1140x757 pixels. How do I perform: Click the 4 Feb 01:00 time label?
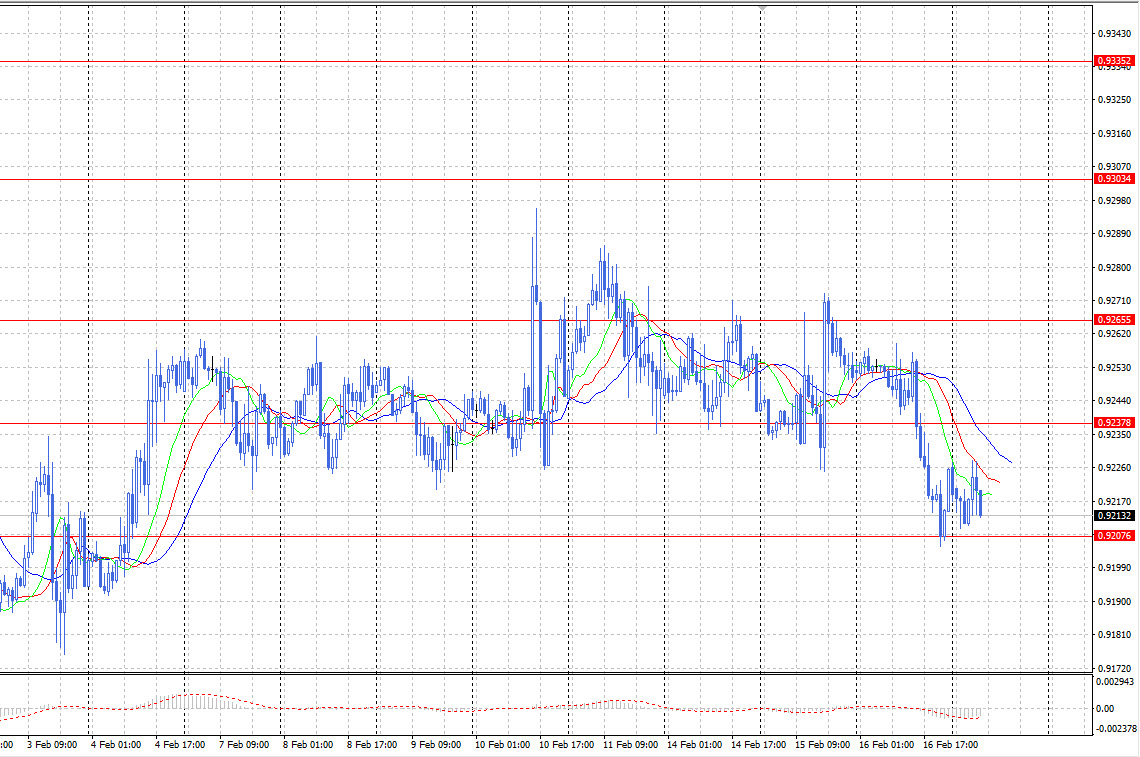116,745
